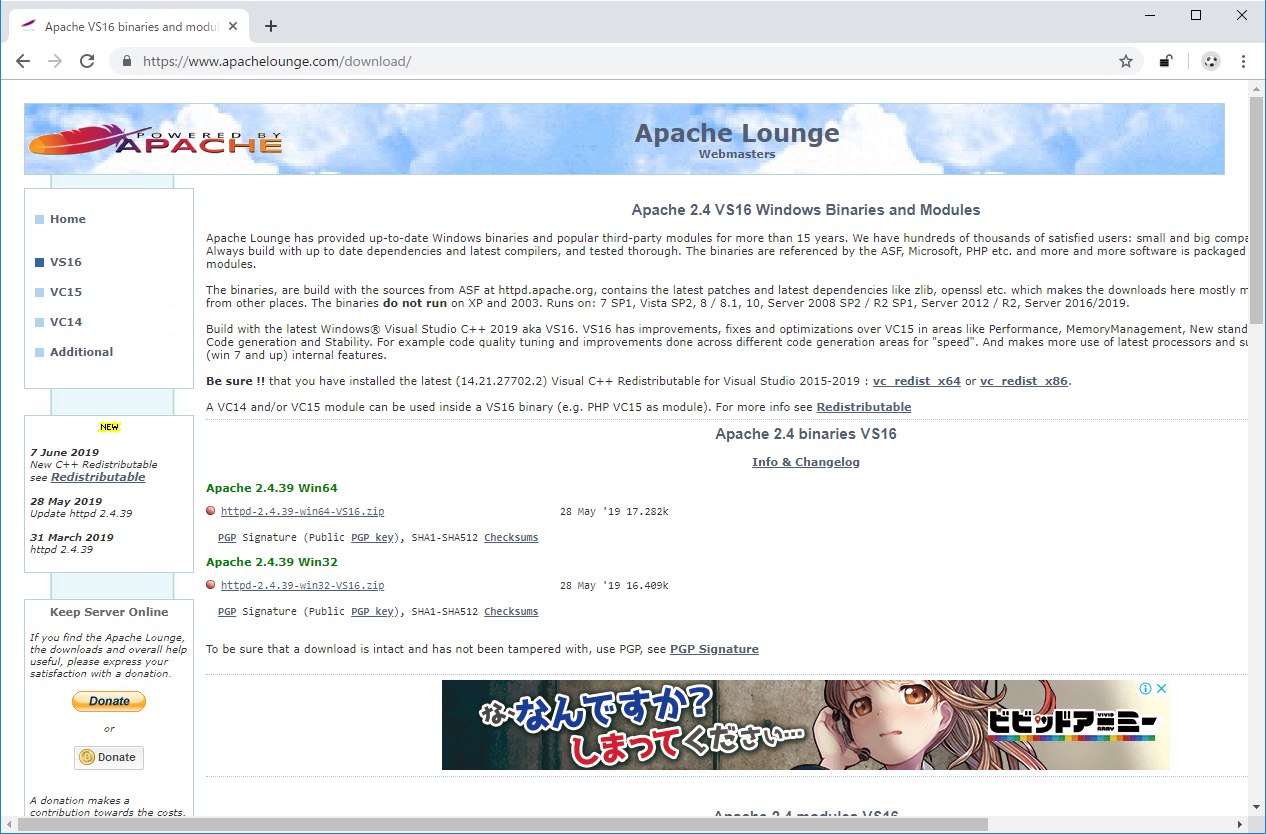Viewport: 1266px width, 834px height.
Task: Download httpd-2.4.39-win32-VS16.zip
Action: coord(302,585)
